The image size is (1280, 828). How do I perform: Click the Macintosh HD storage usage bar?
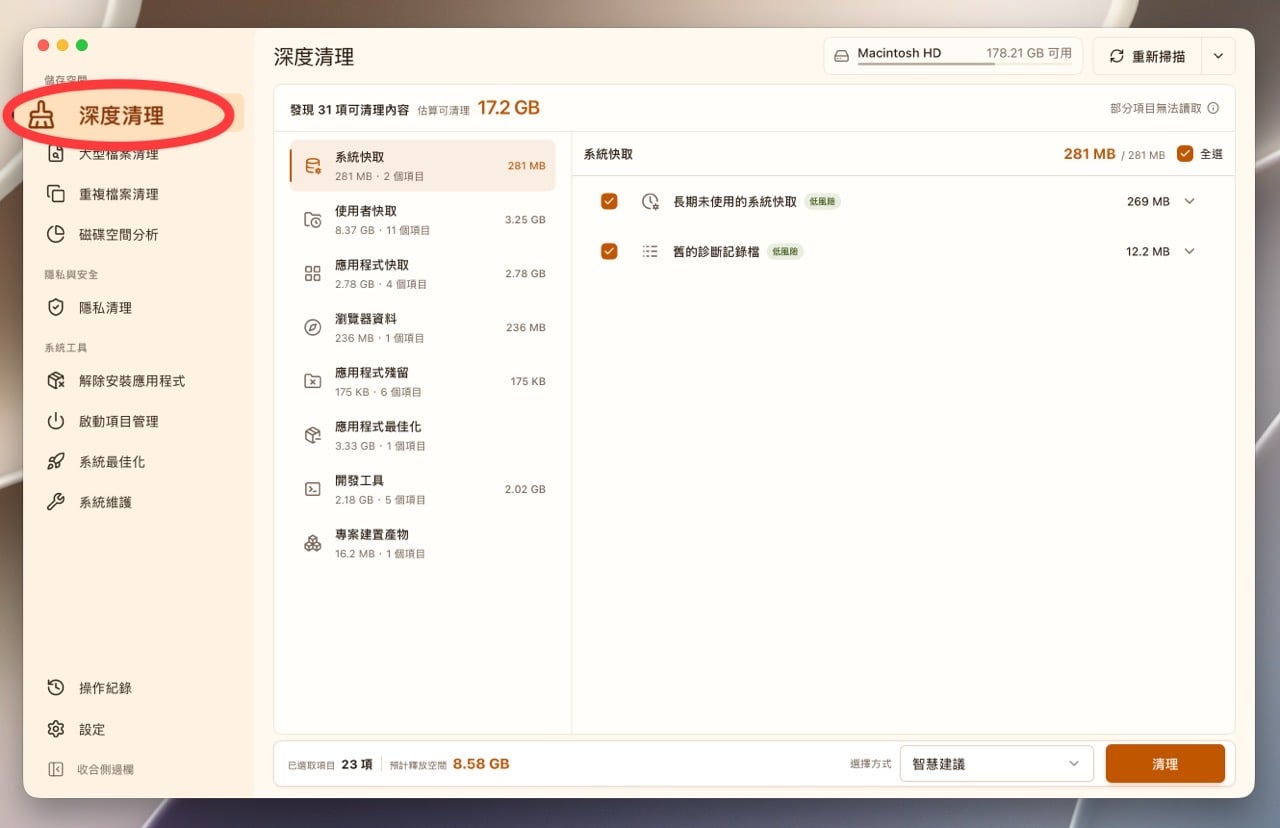coord(963,64)
